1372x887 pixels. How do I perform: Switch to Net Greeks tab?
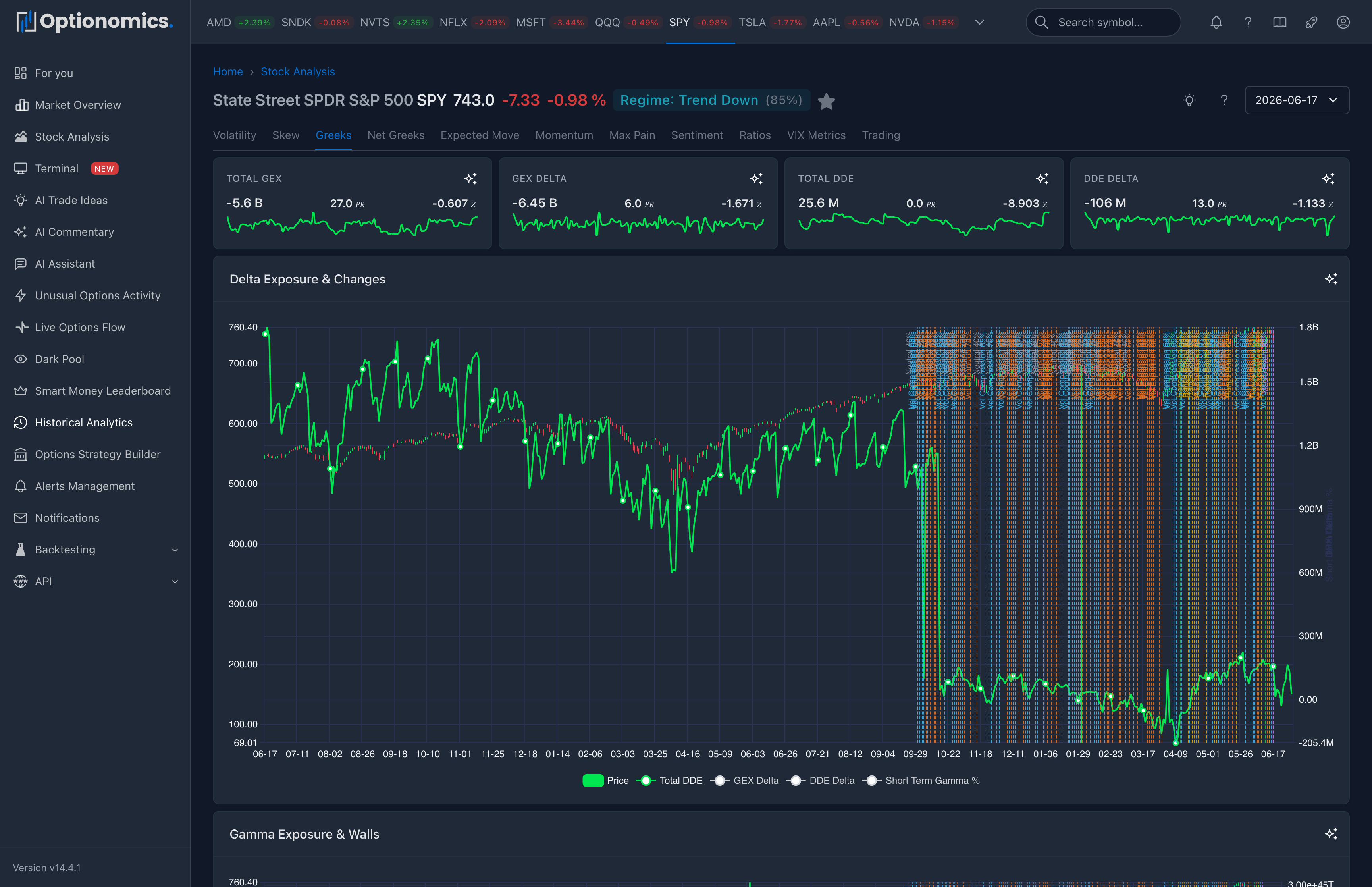395,135
